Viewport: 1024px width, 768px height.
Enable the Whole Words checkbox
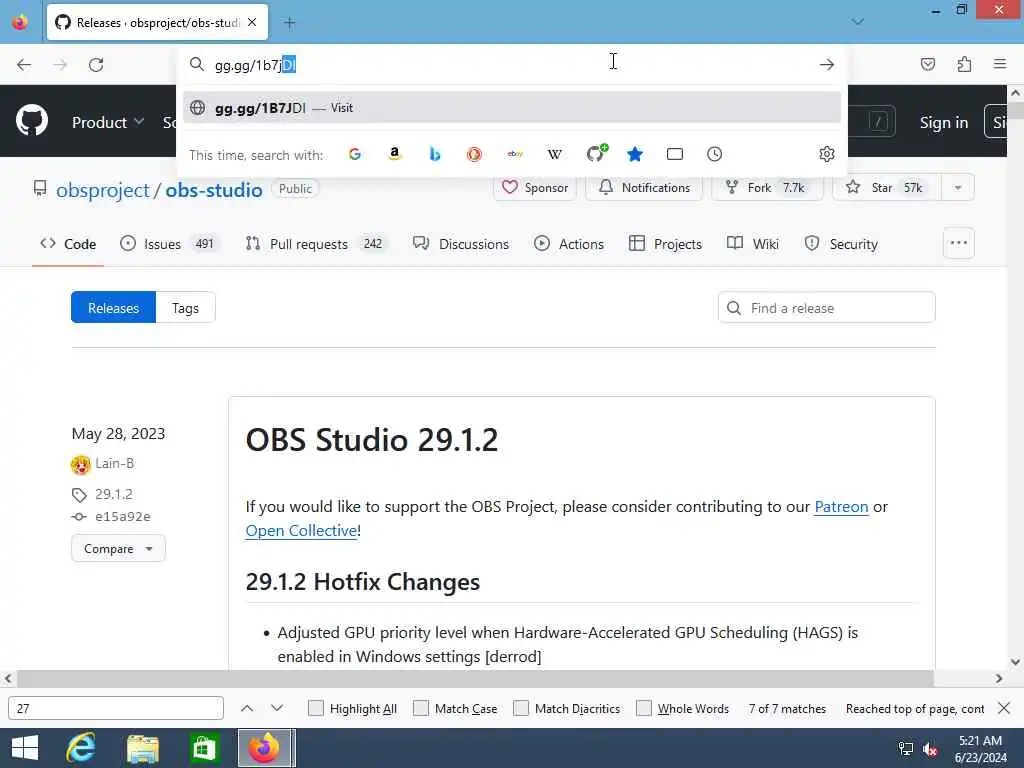[644, 708]
